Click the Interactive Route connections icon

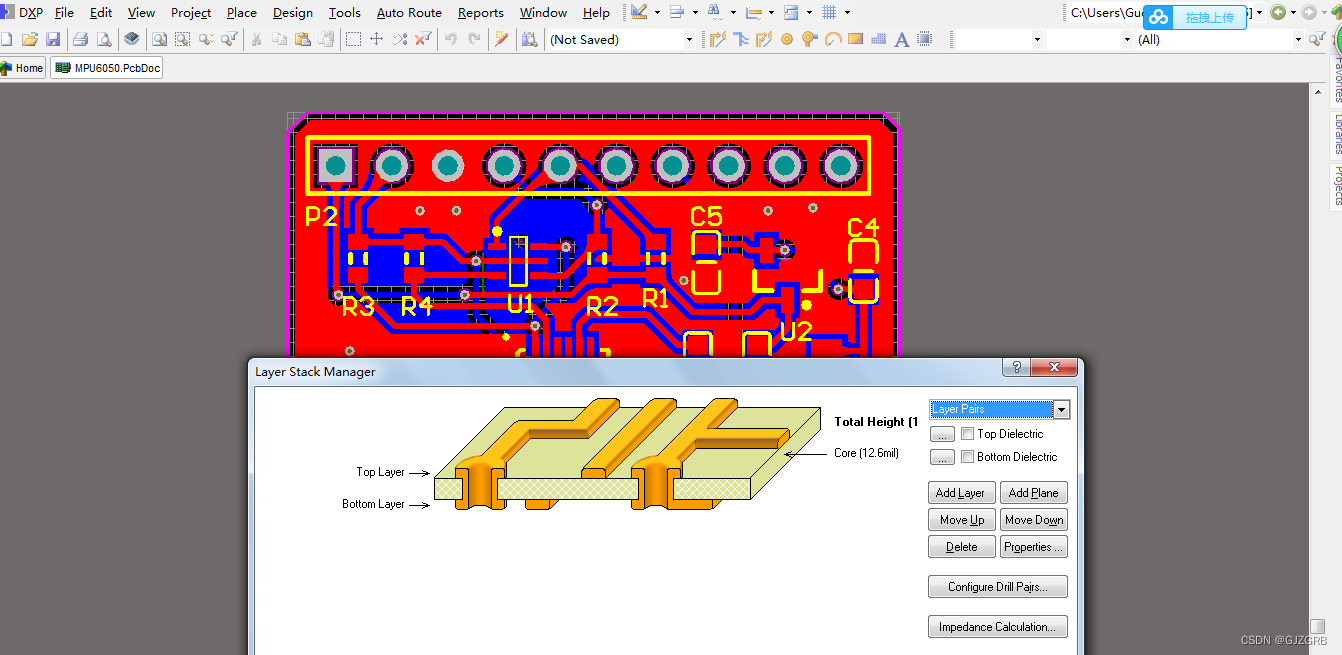point(717,39)
